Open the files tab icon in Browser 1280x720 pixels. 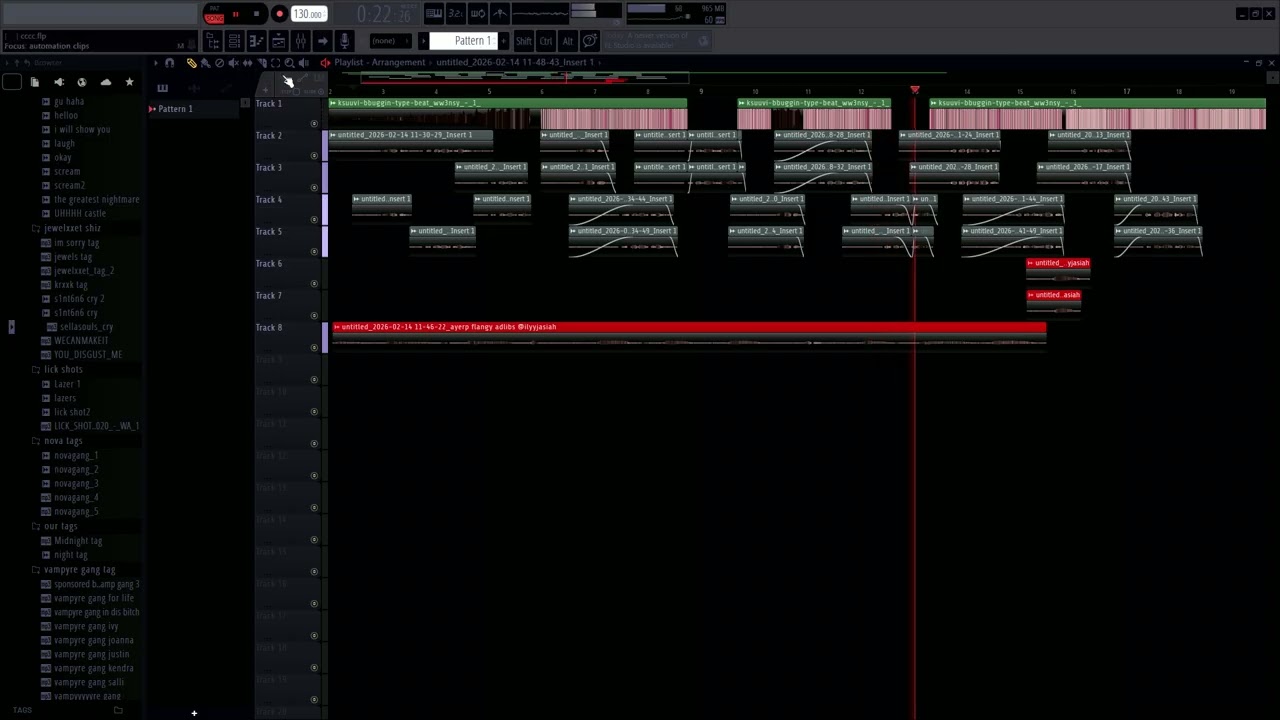click(x=34, y=82)
